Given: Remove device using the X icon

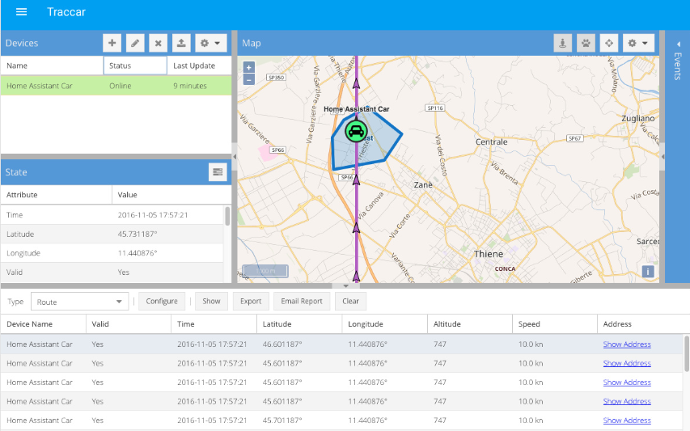Looking at the screenshot, I should 158,43.
